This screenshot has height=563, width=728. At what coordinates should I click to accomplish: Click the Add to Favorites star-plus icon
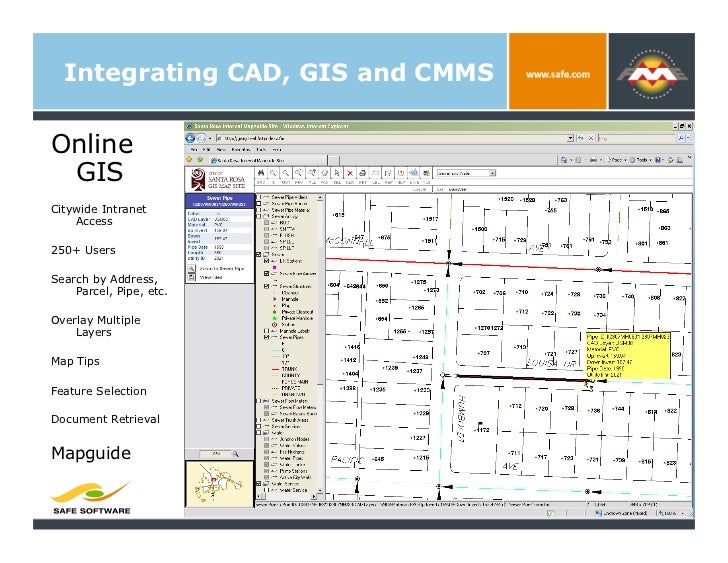(200, 160)
